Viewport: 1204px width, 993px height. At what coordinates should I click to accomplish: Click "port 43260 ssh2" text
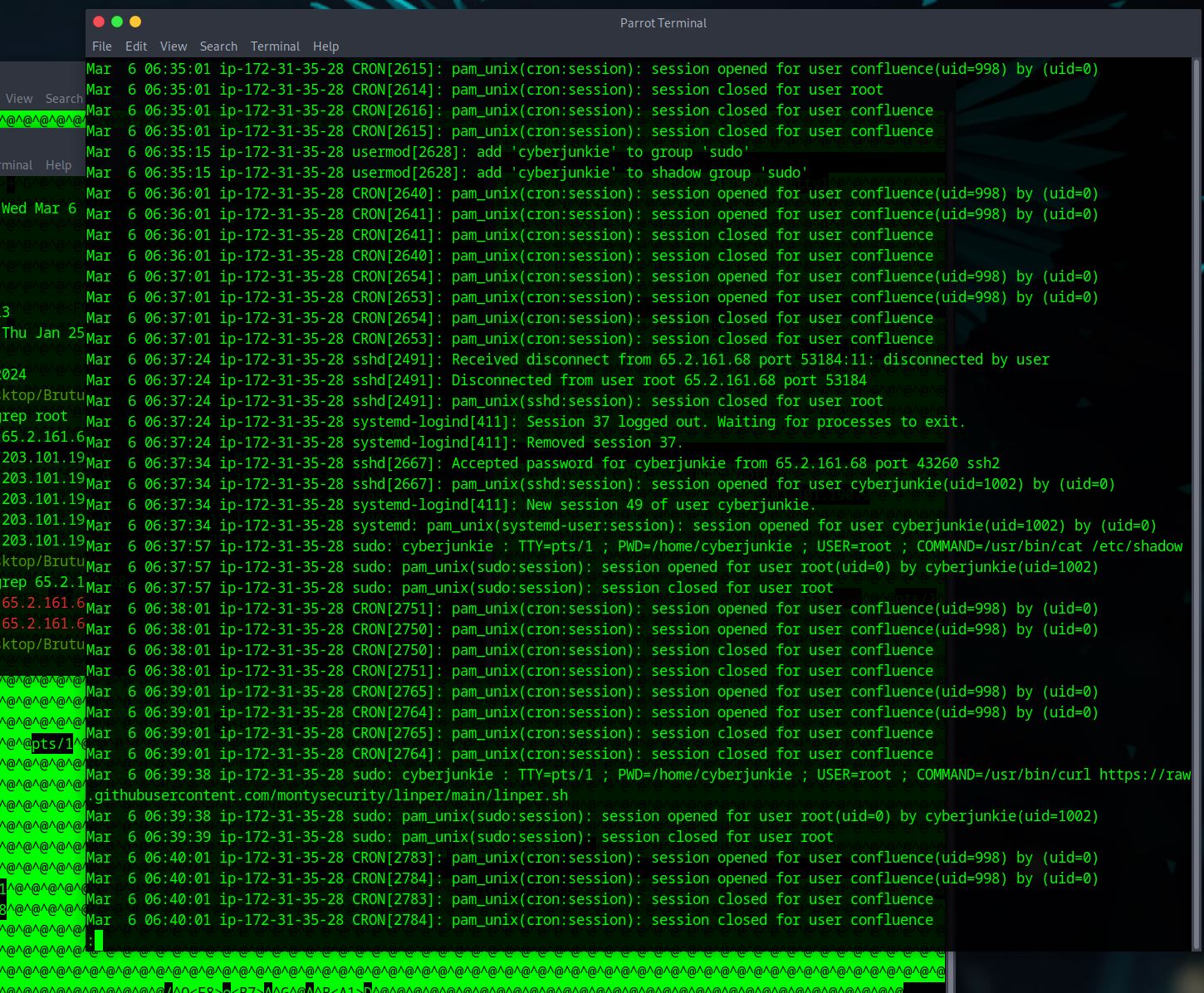[x=937, y=463]
